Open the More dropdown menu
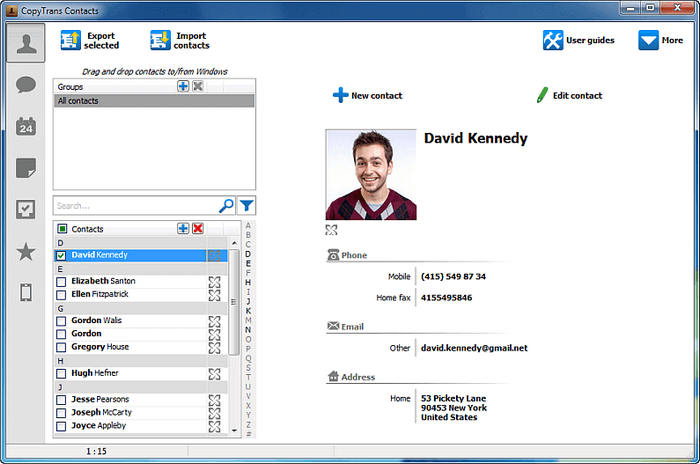Image resolution: width=700 pixels, height=464 pixels. (x=661, y=40)
